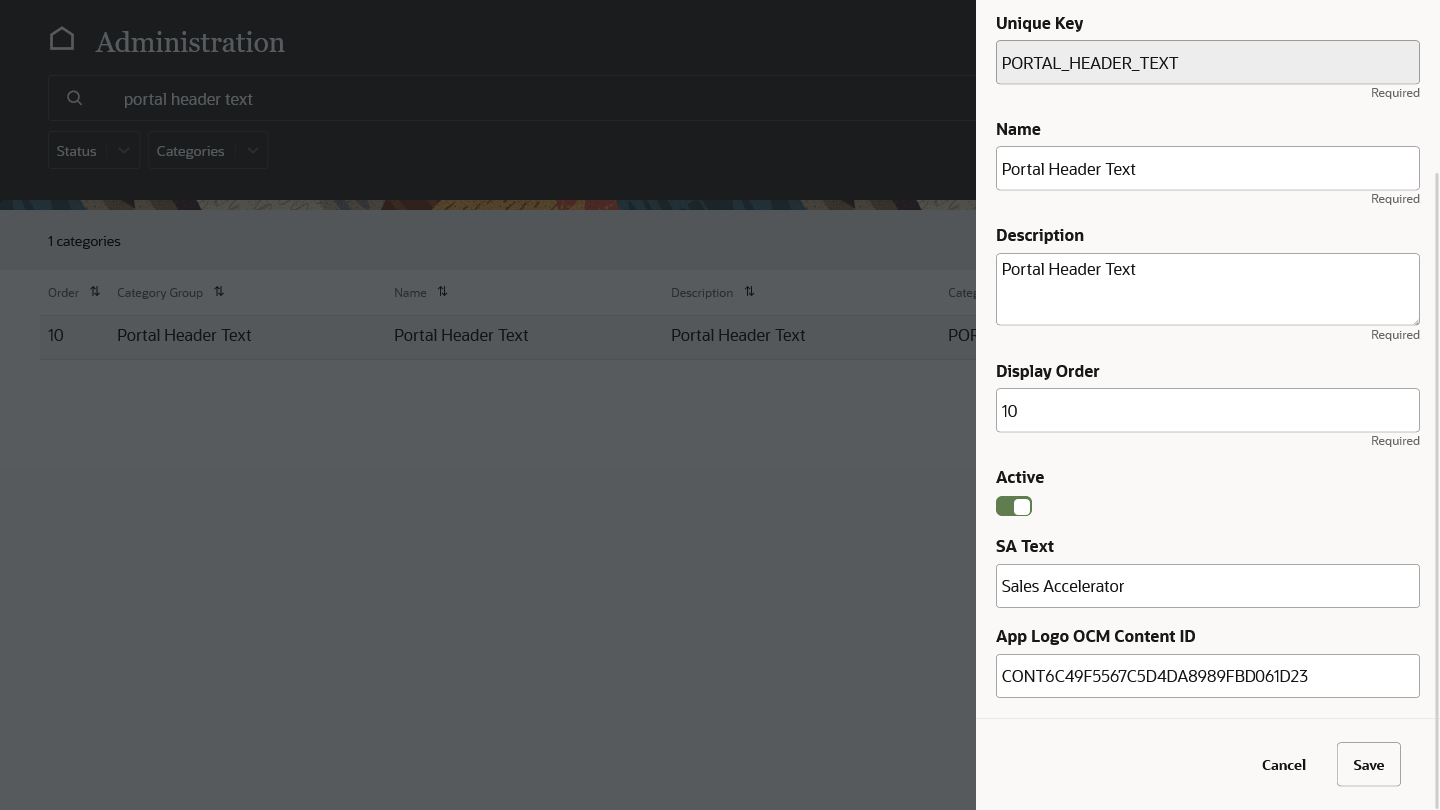This screenshot has width=1440, height=810.
Task: Edit the SA Text field
Action: click(x=1207, y=585)
